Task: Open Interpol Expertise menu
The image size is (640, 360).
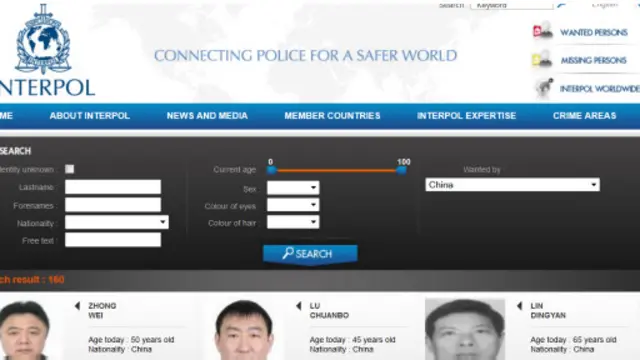Action: tap(466, 116)
